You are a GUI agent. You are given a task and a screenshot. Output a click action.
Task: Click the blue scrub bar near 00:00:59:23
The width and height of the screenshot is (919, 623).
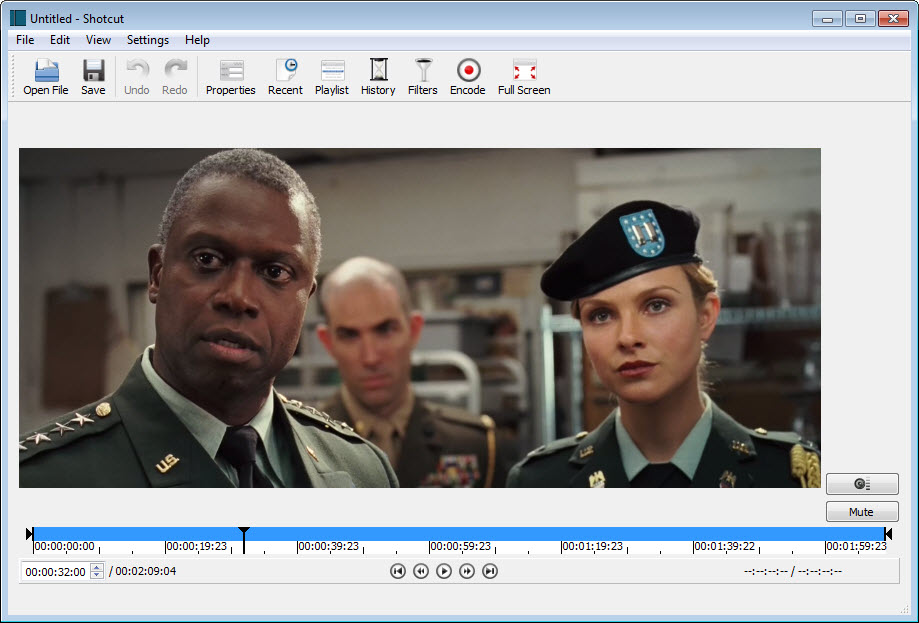(460, 533)
